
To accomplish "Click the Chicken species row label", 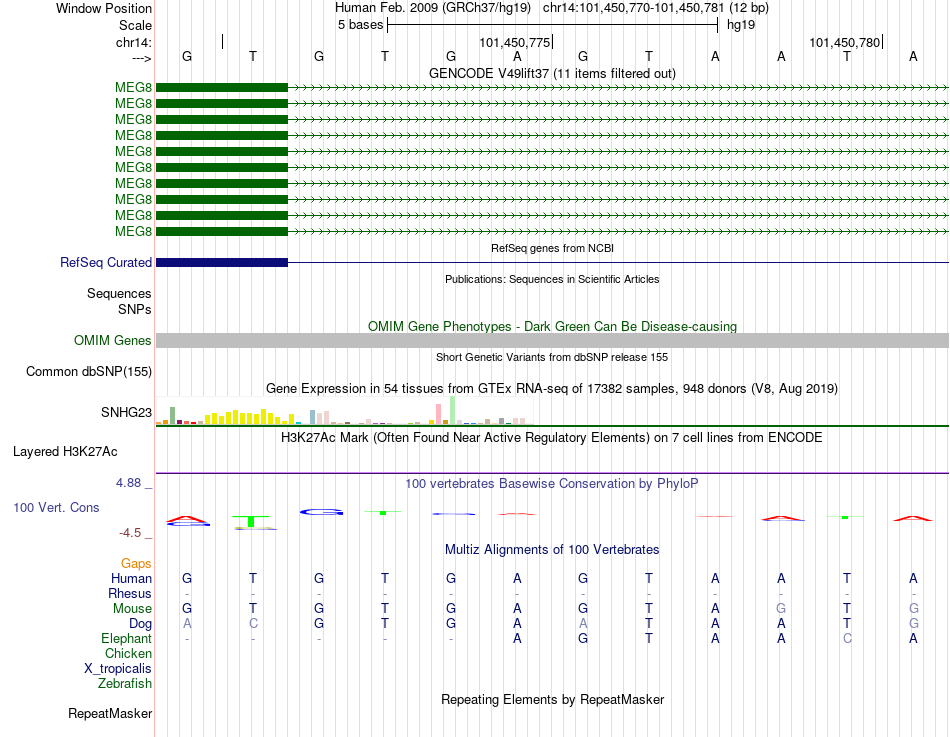I will coord(128,653).
